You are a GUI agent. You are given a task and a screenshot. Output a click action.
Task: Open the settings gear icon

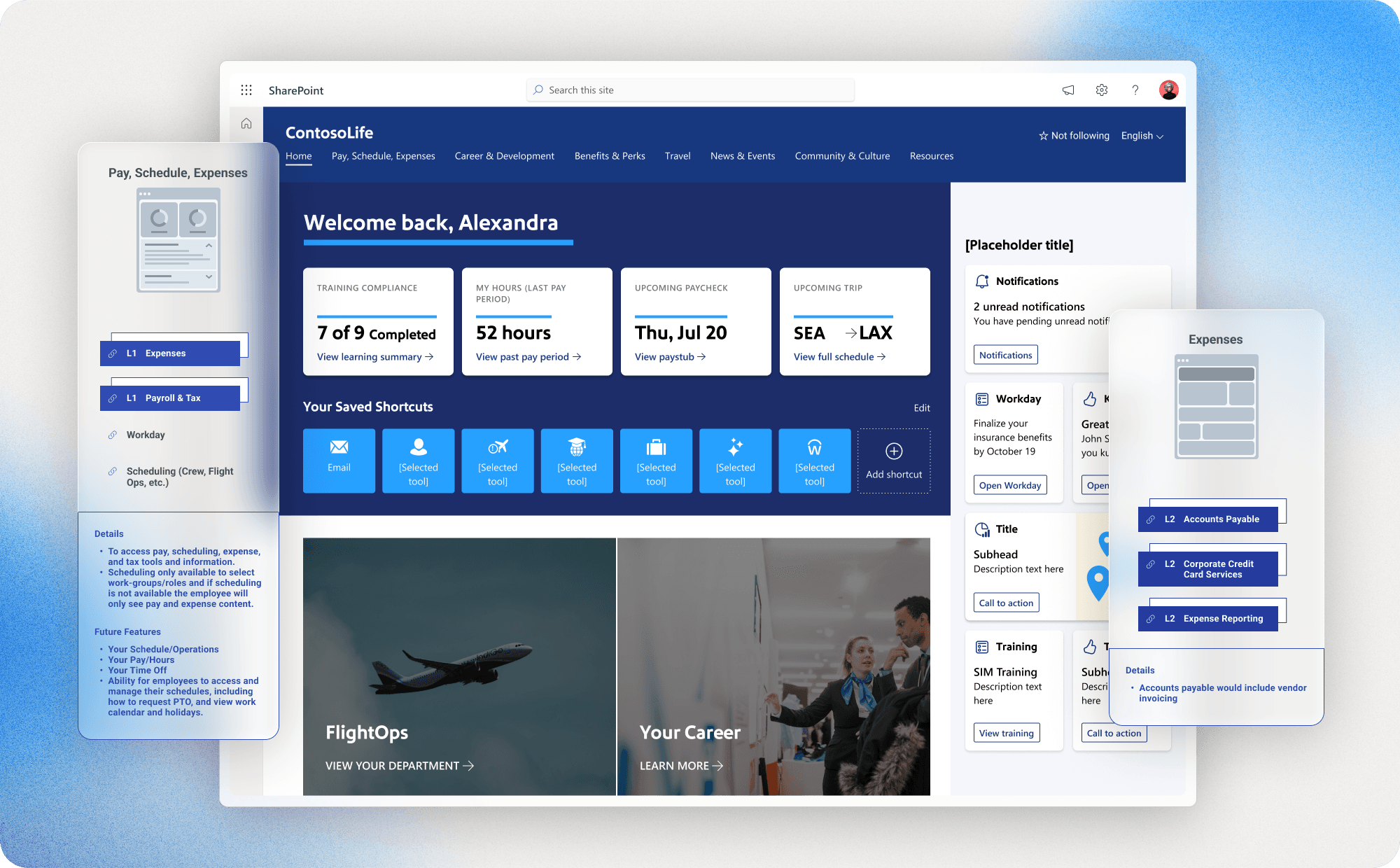pyautogui.click(x=1102, y=90)
